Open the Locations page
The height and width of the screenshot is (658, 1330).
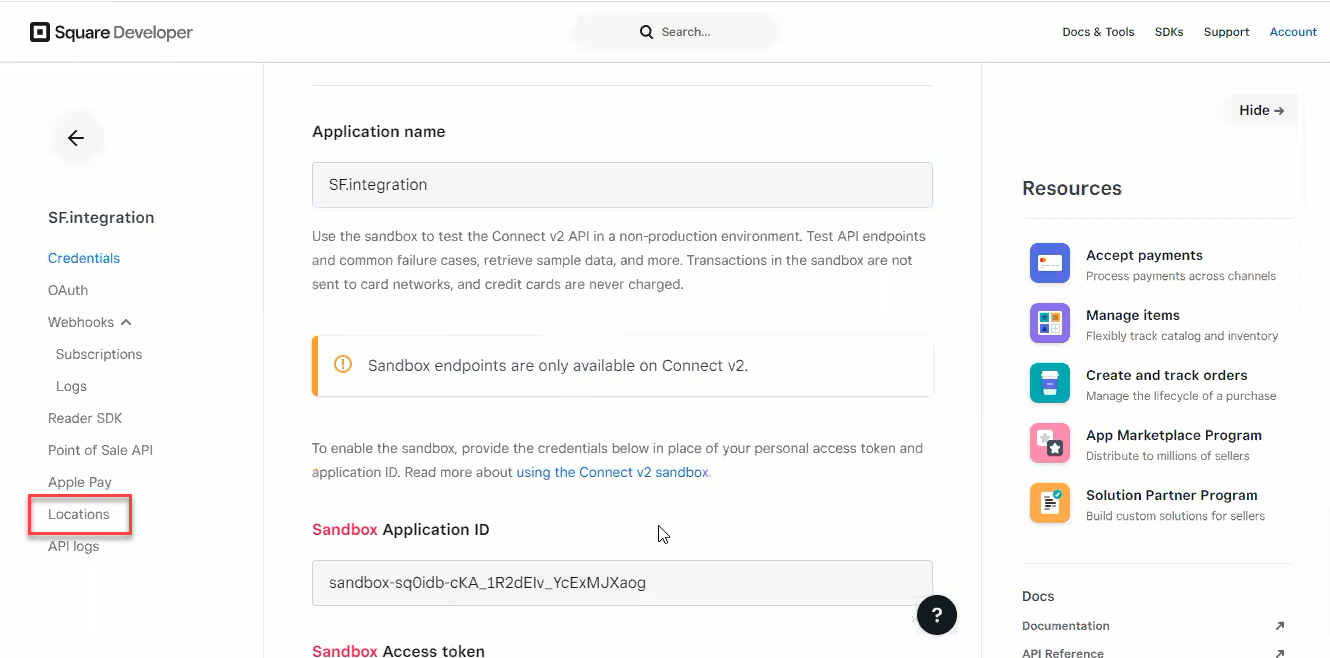tap(79, 514)
